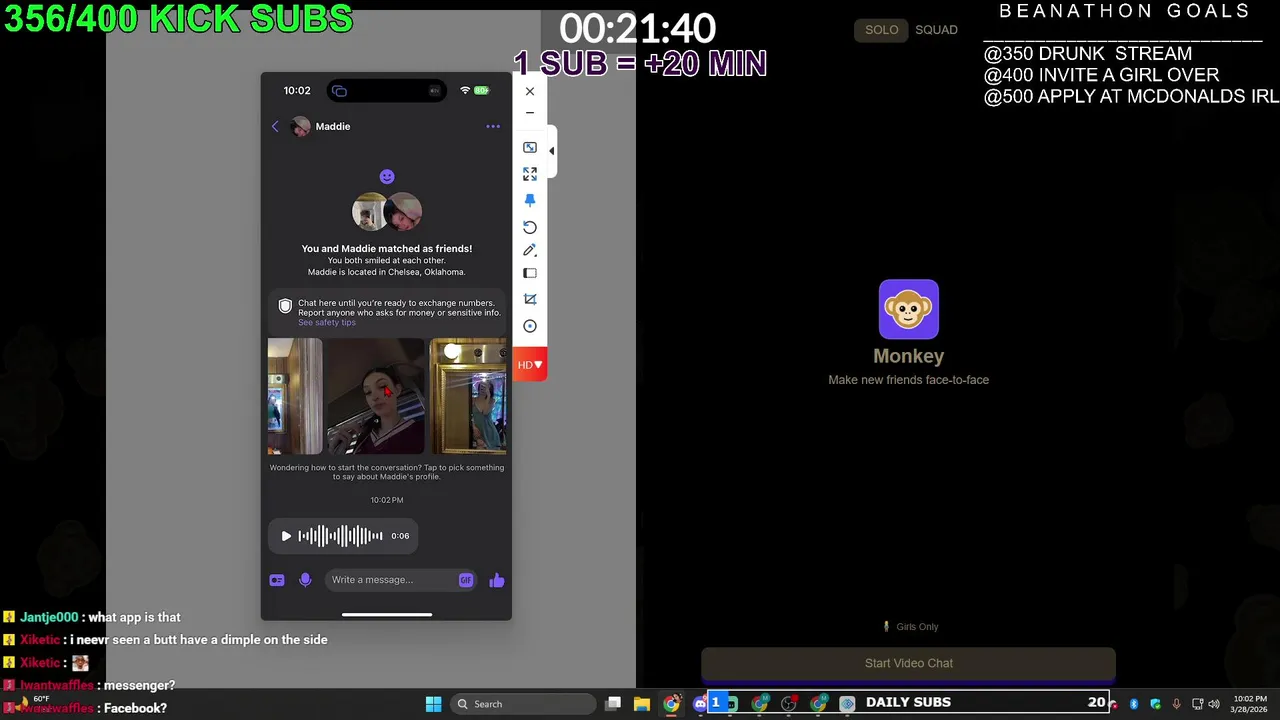Collapse the mirroring toolbar with side arrow
Viewport: 1280px width, 720px height.
(x=551, y=151)
